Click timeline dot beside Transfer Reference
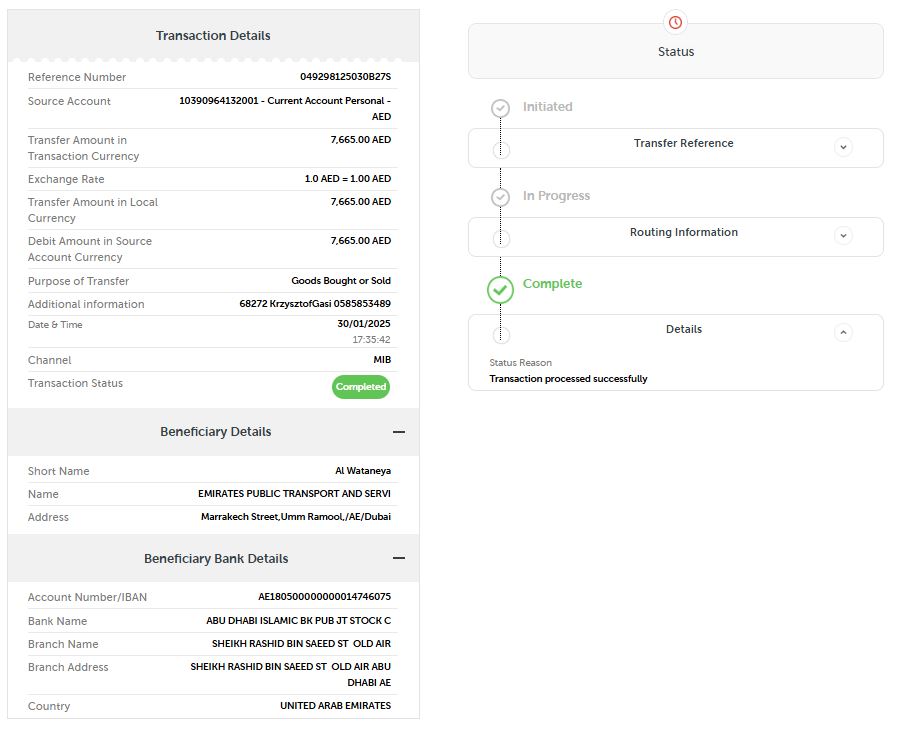 tap(501, 150)
